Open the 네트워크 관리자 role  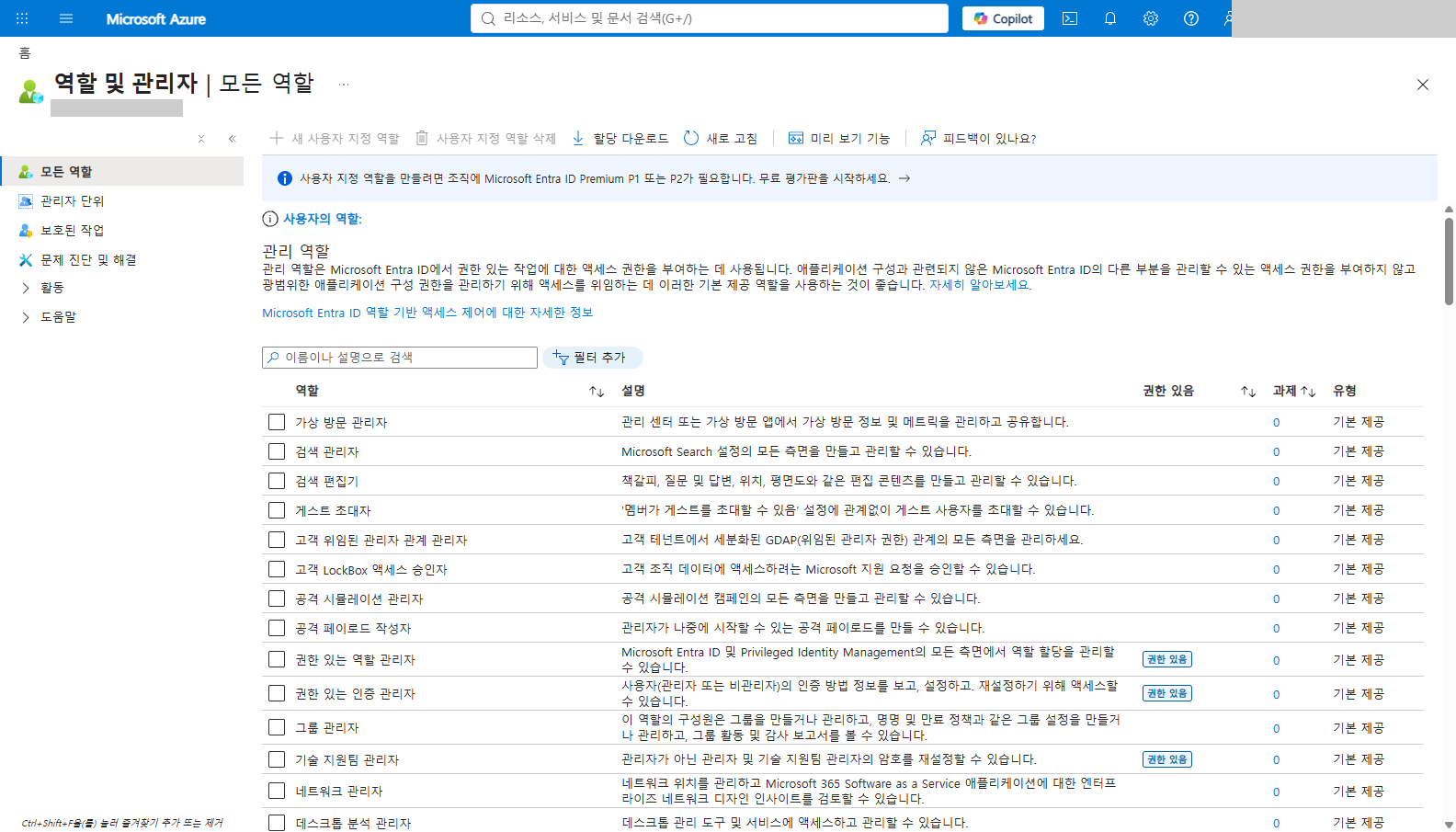[x=339, y=792]
